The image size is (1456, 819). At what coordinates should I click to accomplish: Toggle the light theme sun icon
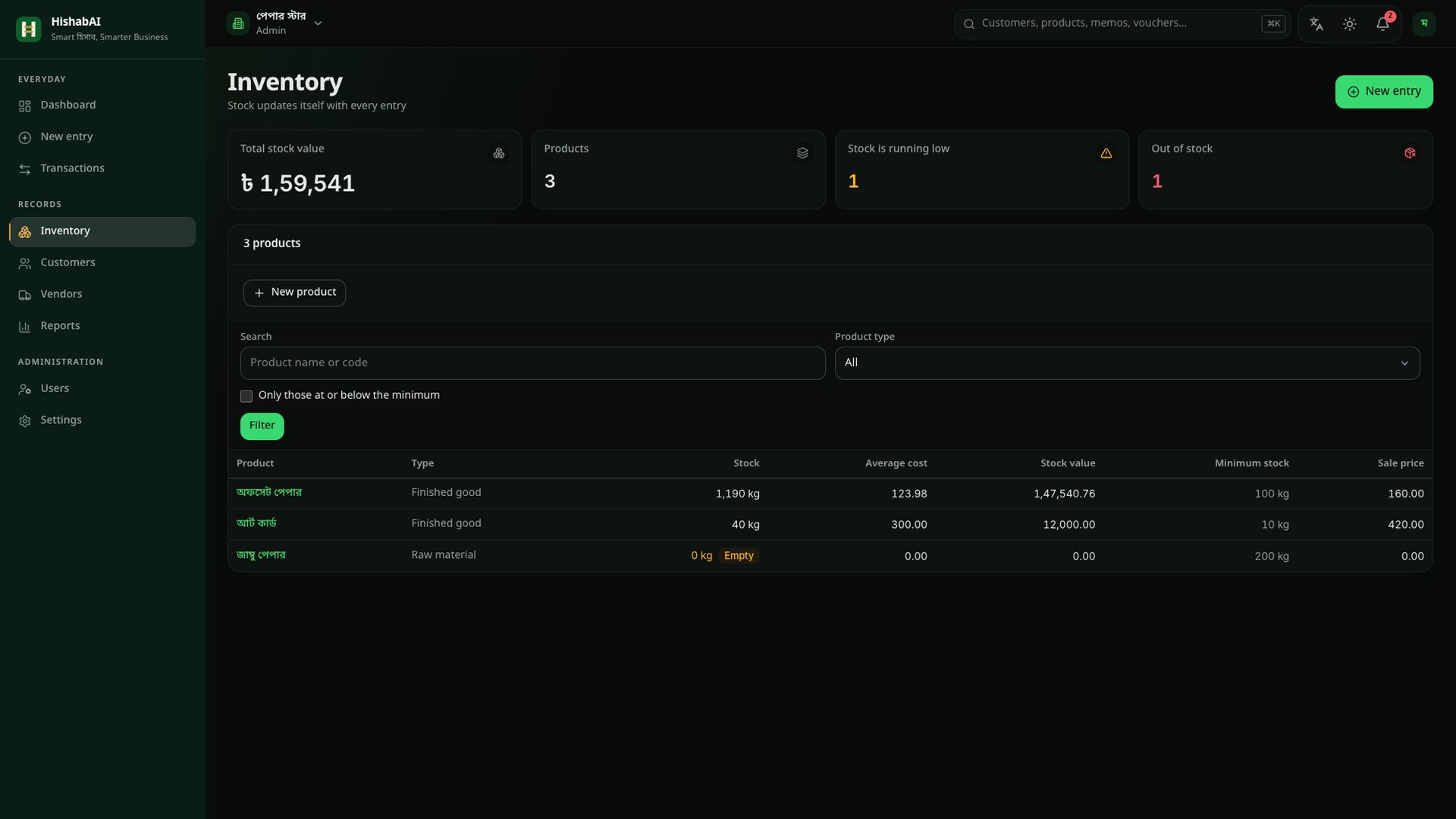[1350, 24]
